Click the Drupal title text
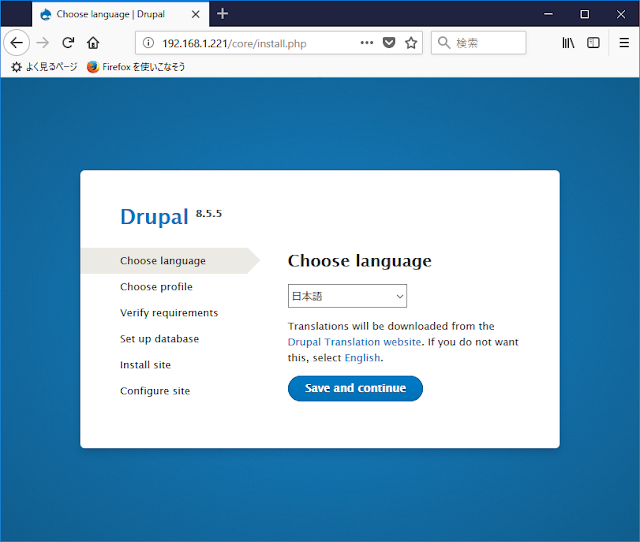640x542 pixels. coord(154,217)
